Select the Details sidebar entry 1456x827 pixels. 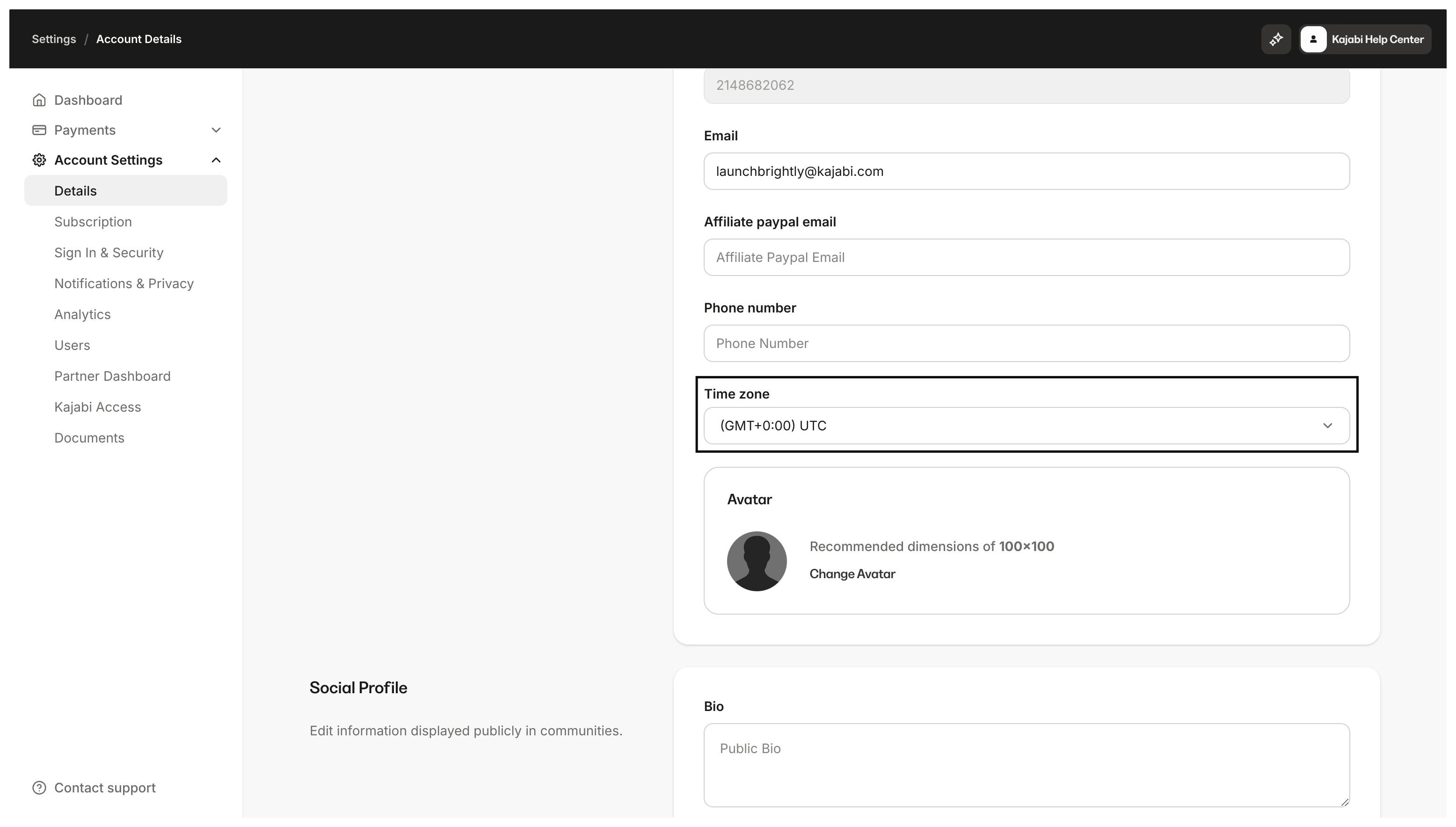(x=75, y=191)
